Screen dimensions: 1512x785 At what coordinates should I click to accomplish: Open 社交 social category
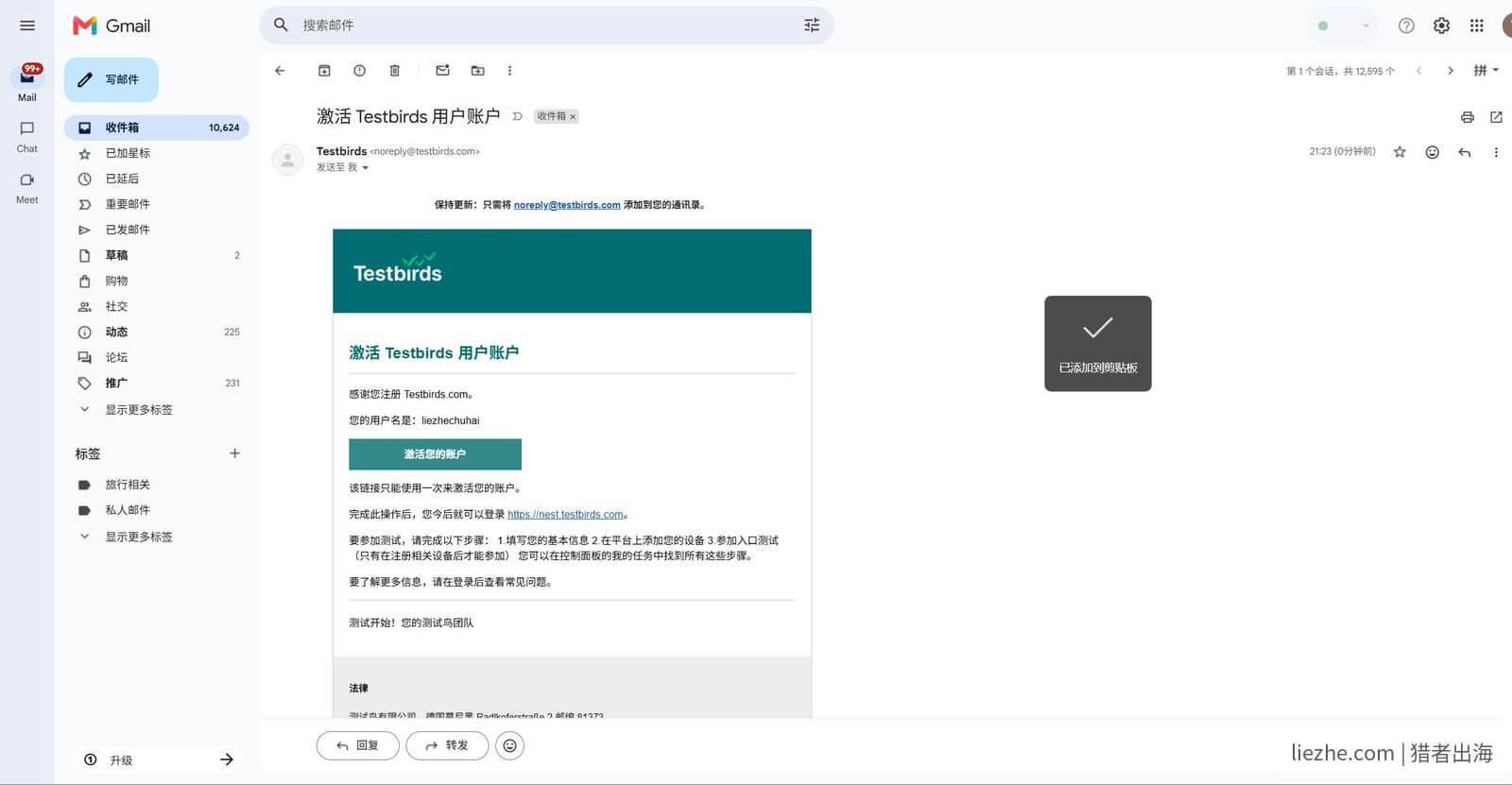[157, 306]
